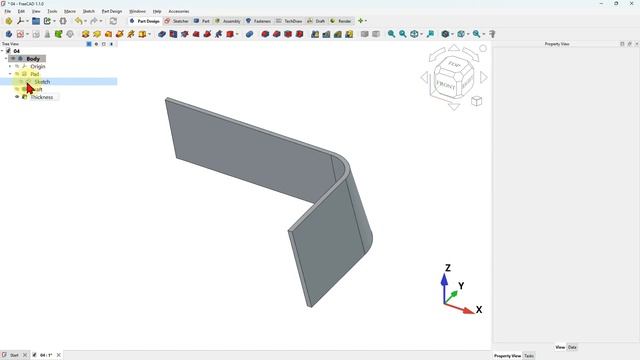This screenshot has width=640, height=360.
Task: Click navigation cube rotate right arrow
Action: [x=484, y=77]
